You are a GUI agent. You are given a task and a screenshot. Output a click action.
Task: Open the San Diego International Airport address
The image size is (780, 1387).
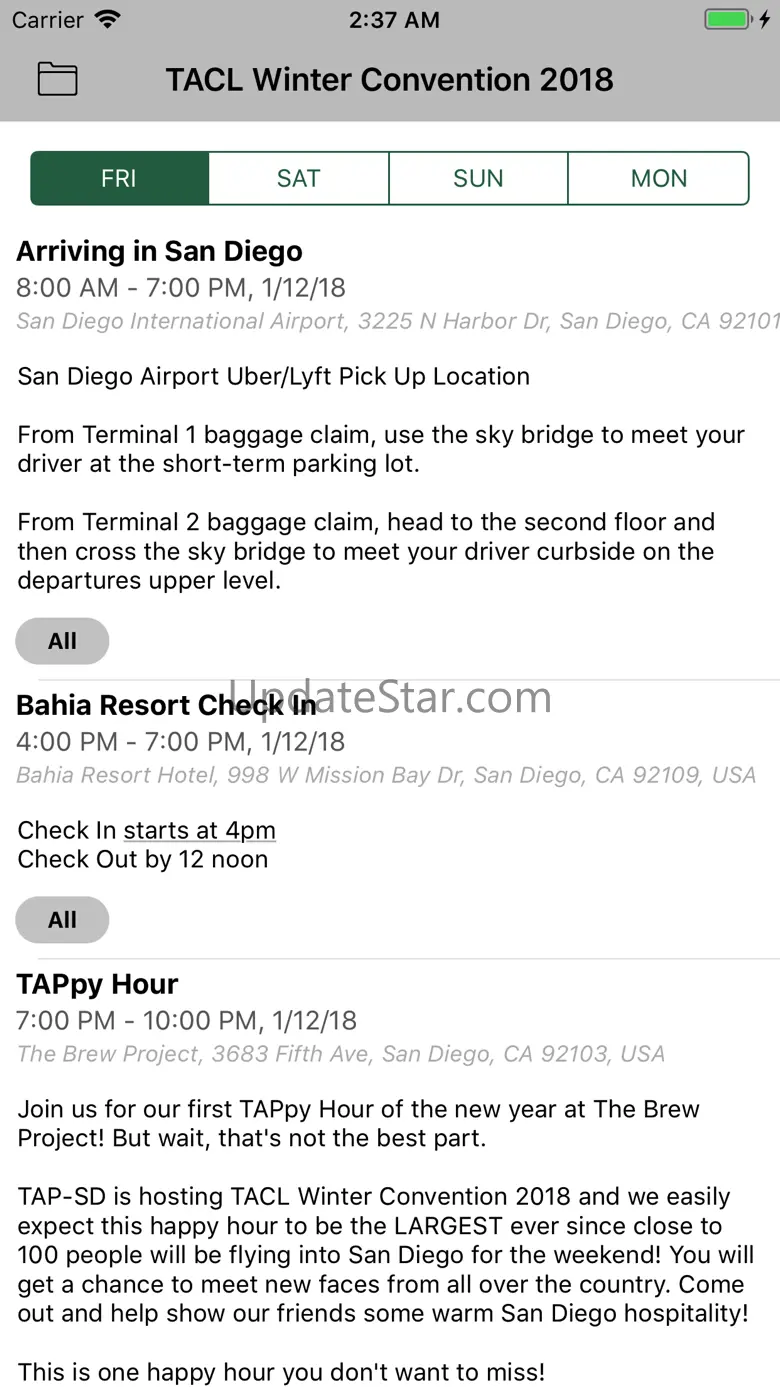[x=397, y=321]
